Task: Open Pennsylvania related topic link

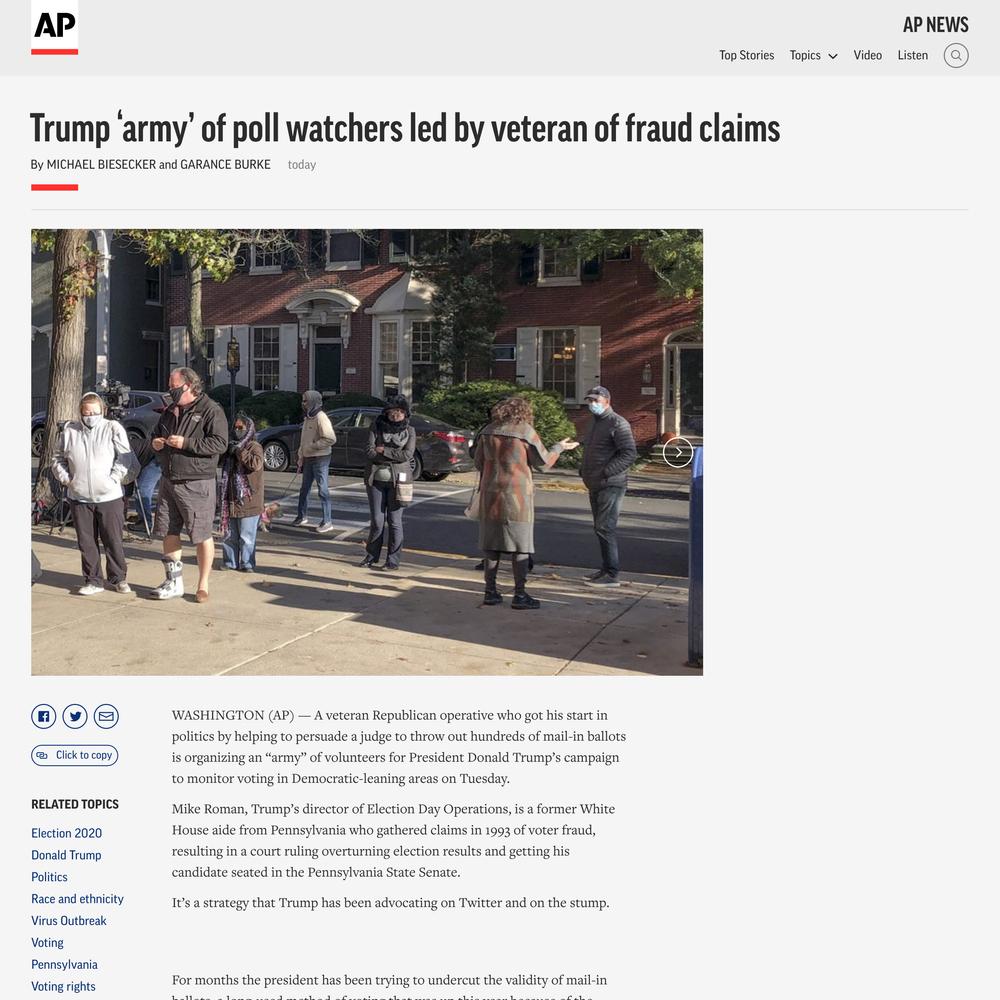Action: [x=64, y=964]
